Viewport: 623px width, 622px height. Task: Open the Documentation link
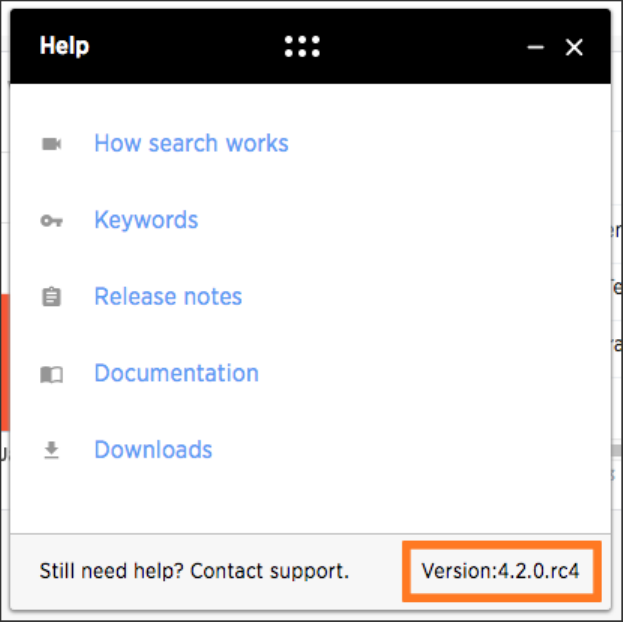click(176, 373)
